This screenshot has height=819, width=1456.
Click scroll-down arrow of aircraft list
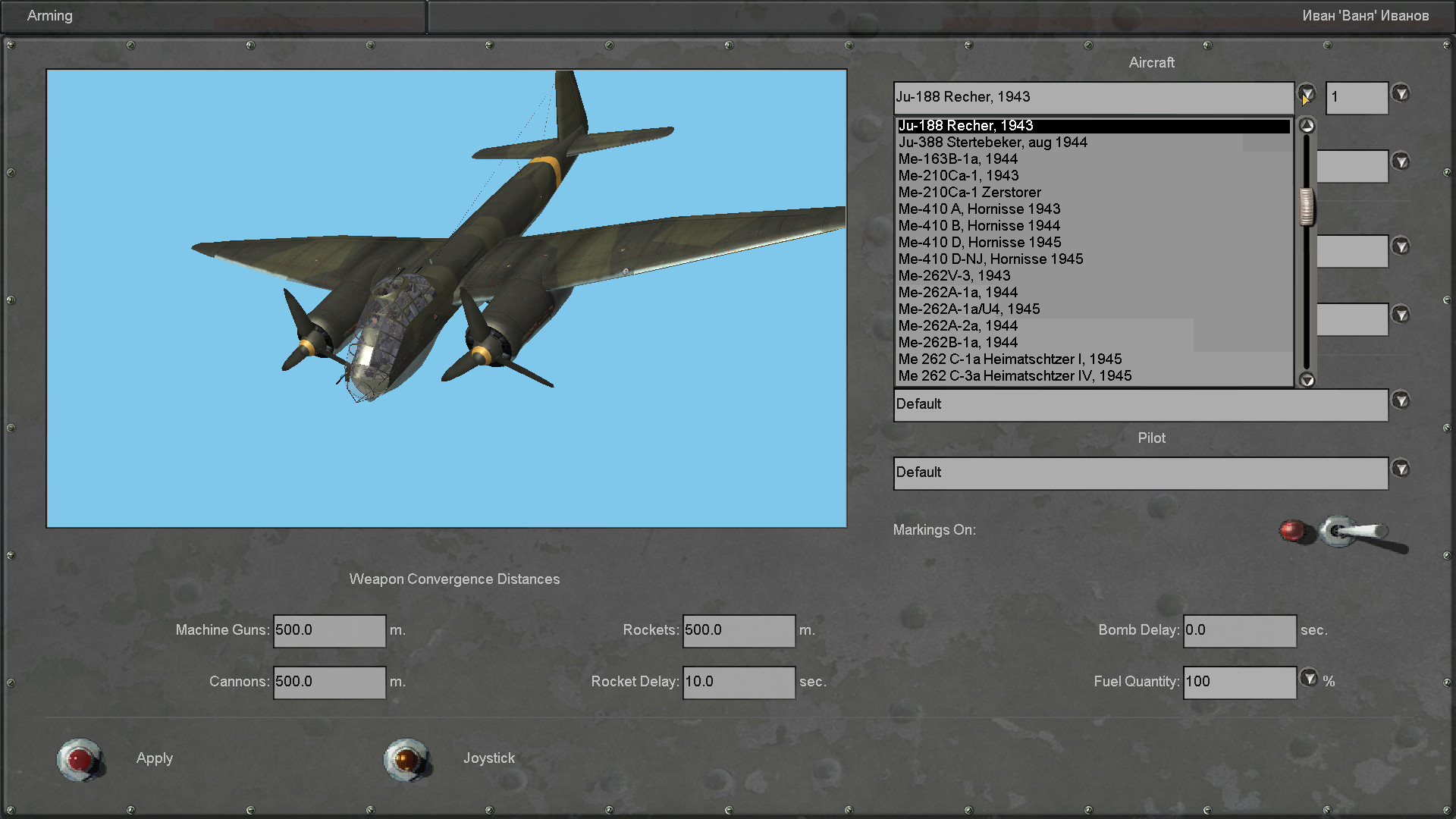(x=1307, y=380)
